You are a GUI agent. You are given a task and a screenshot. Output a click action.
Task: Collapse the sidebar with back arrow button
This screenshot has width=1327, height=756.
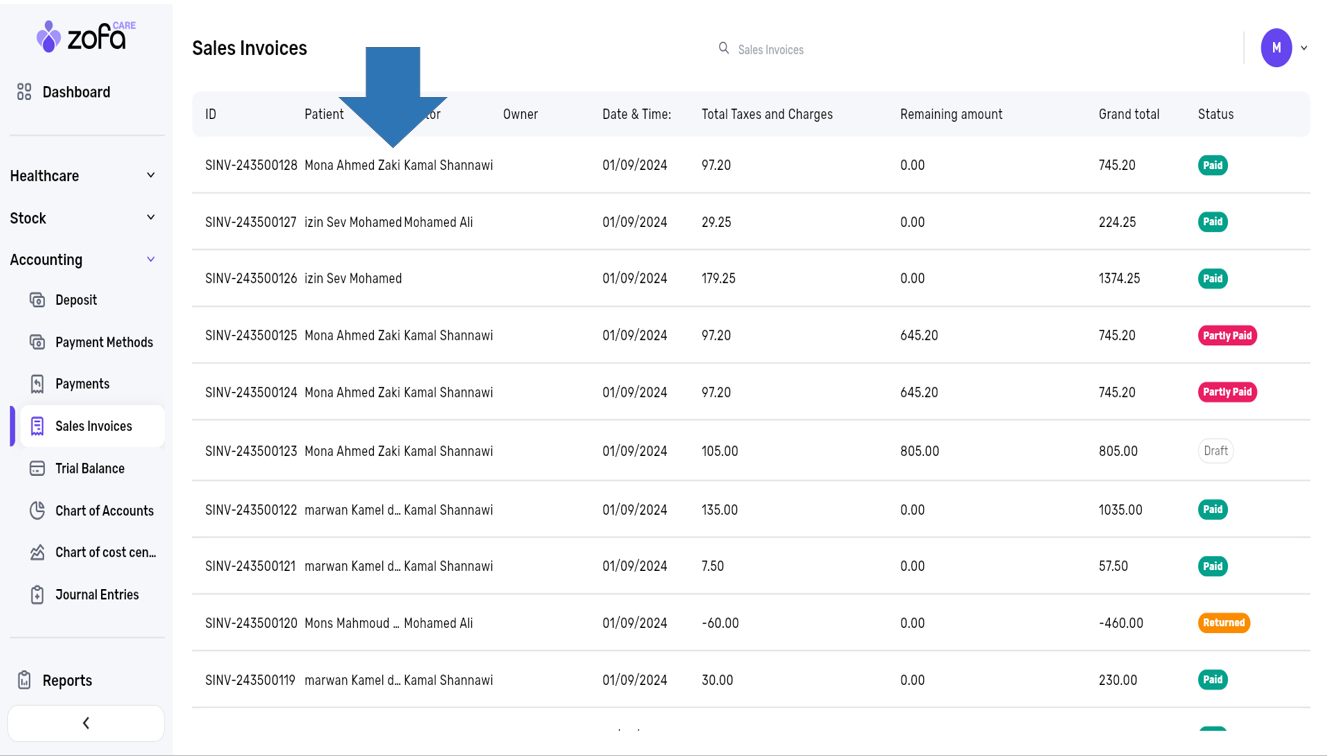tap(86, 723)
